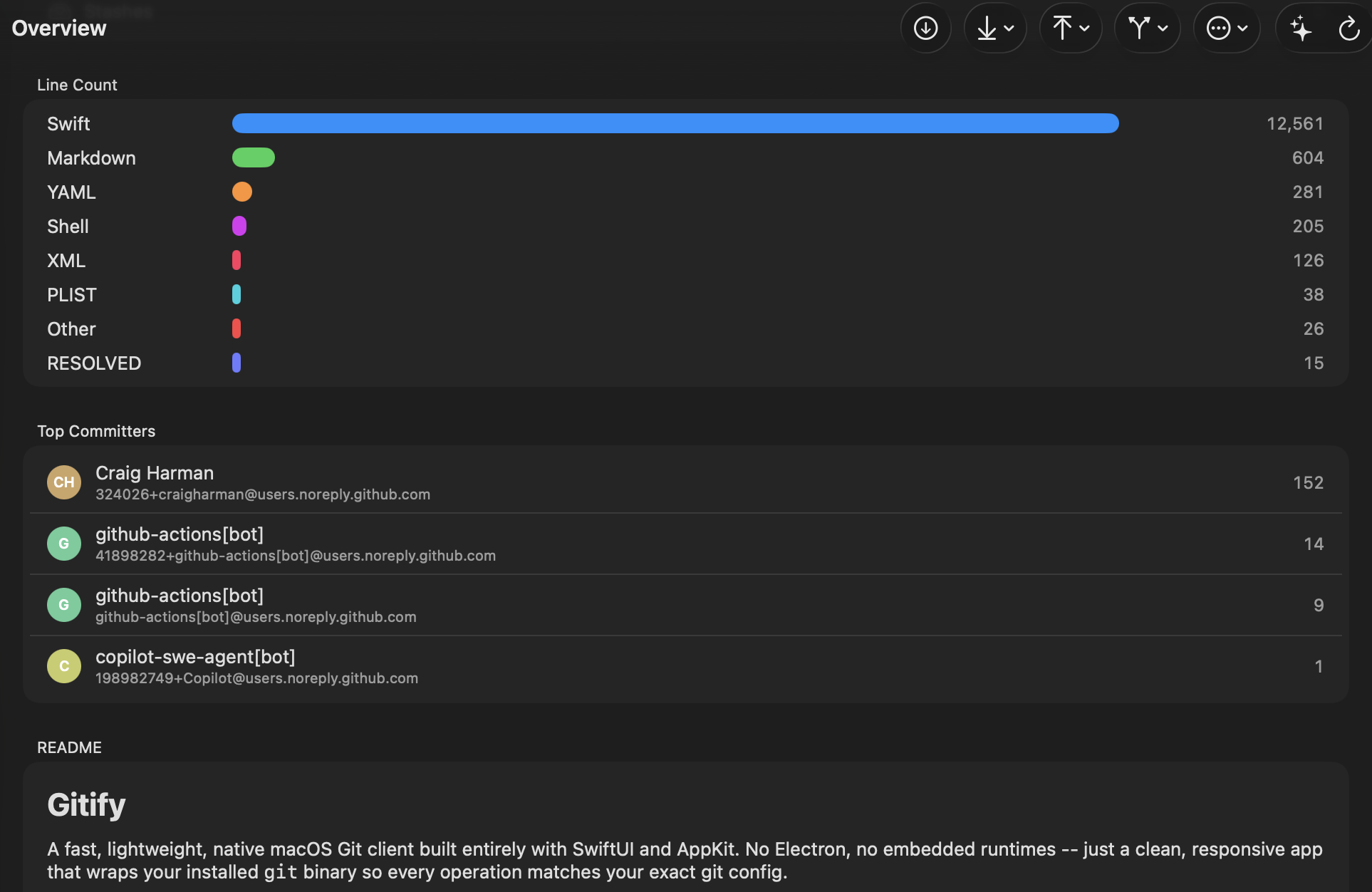Click the XML language label
Image resolution: width=1372 pixels, height=892 pixels.
pyautogui.click(x=66, y=261)
